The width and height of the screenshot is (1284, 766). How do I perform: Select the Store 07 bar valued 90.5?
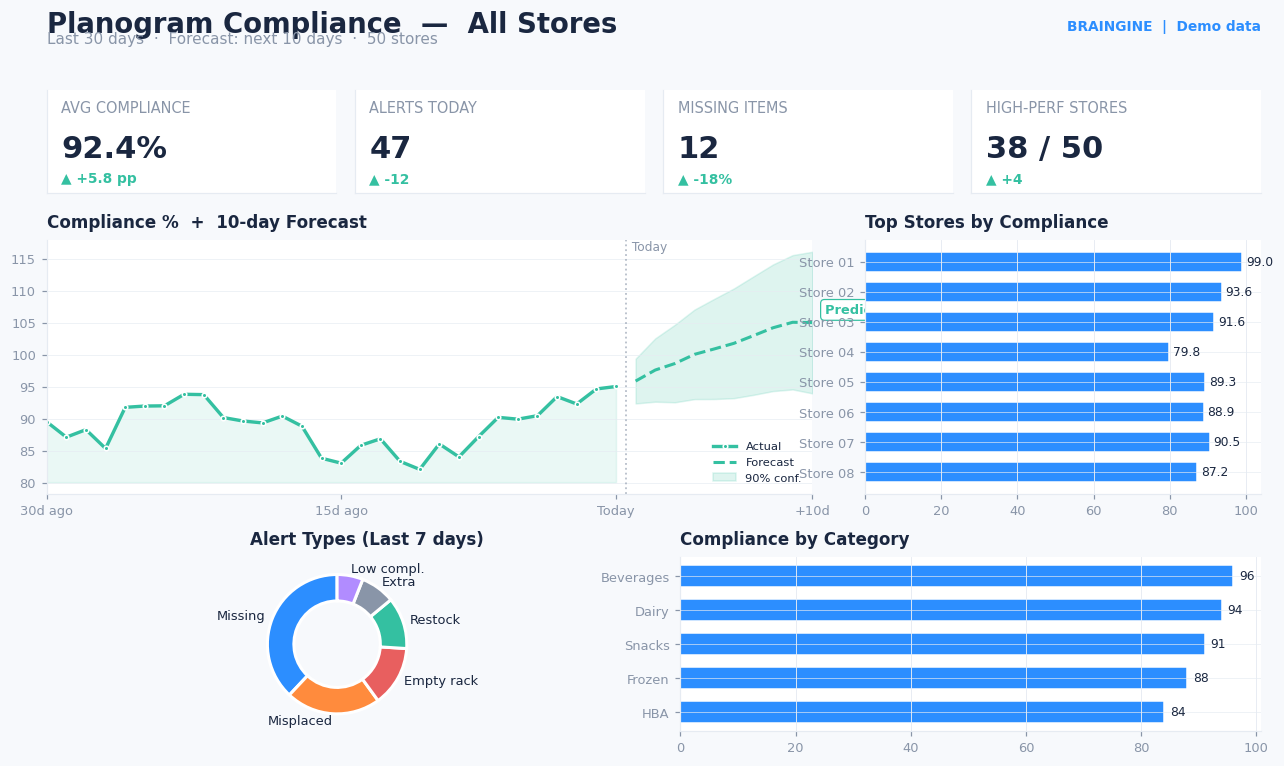[1037, 442]
